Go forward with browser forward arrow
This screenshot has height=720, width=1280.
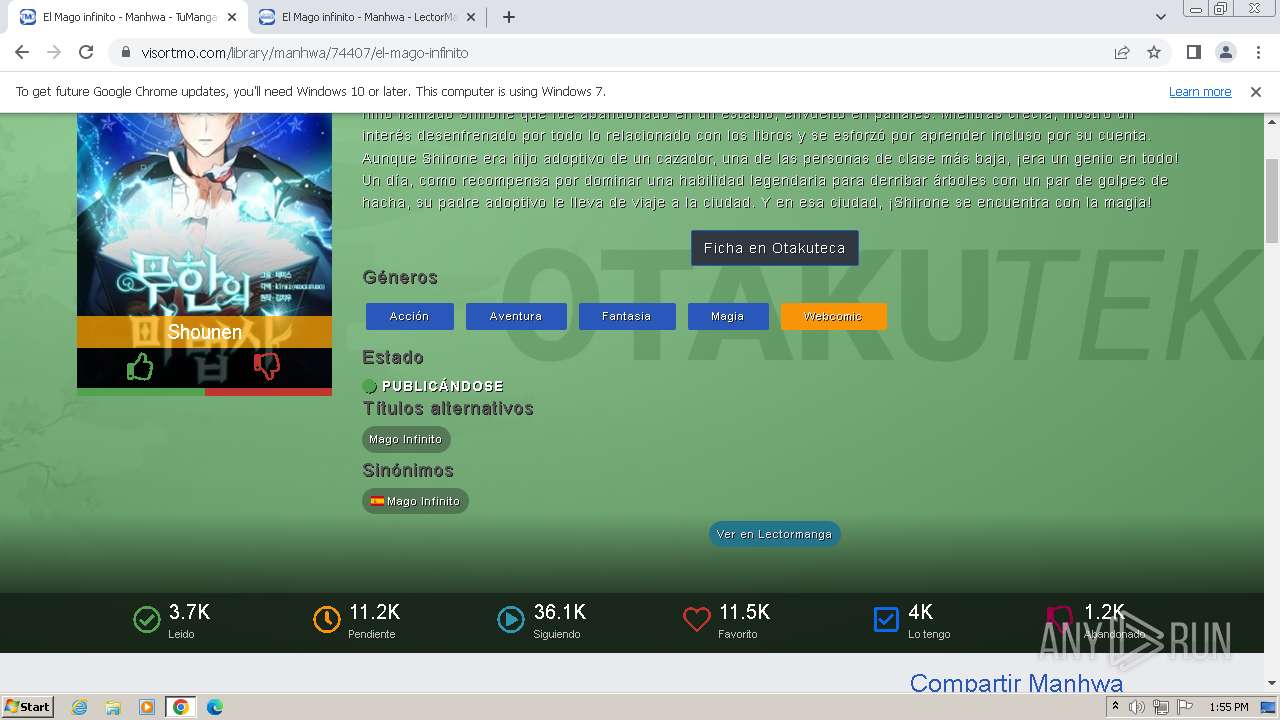54,52
